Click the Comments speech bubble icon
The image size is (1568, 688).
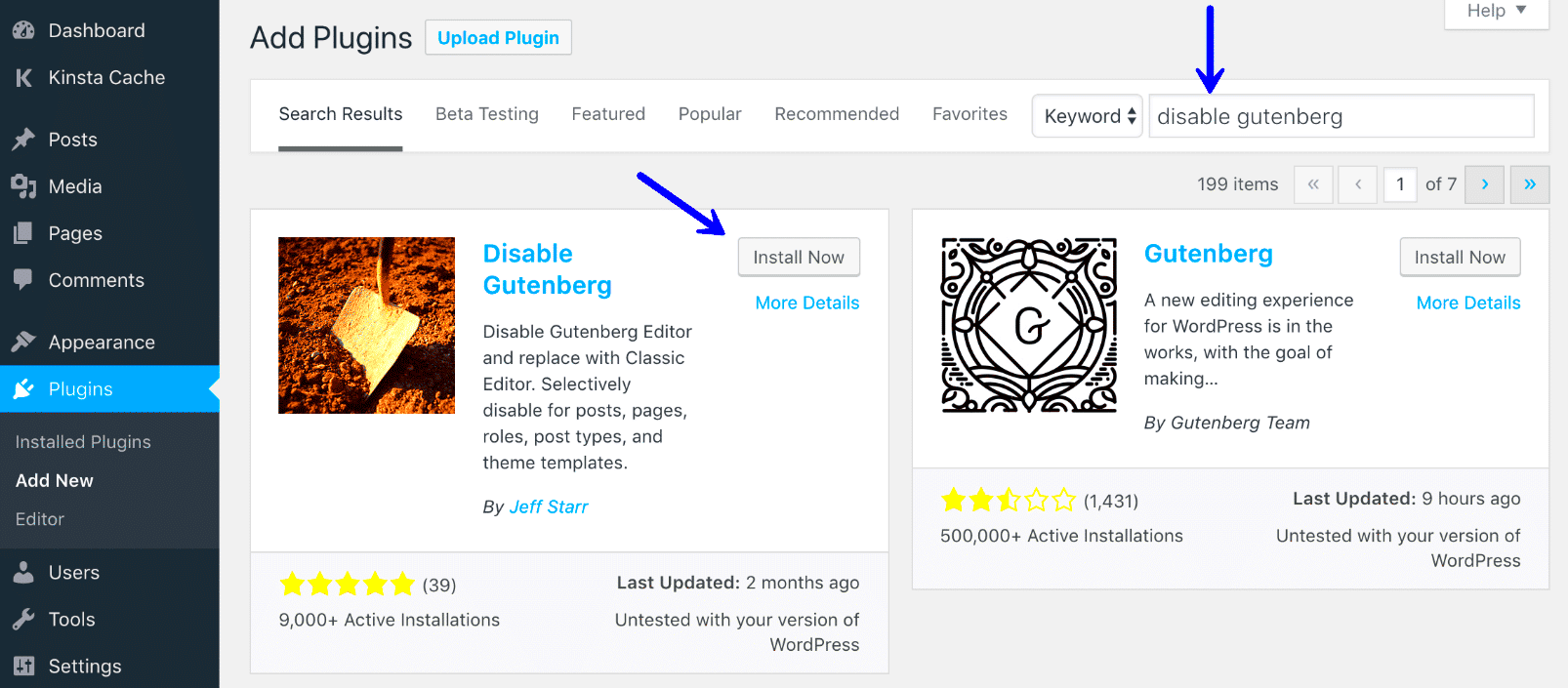(x=23, y=280)
